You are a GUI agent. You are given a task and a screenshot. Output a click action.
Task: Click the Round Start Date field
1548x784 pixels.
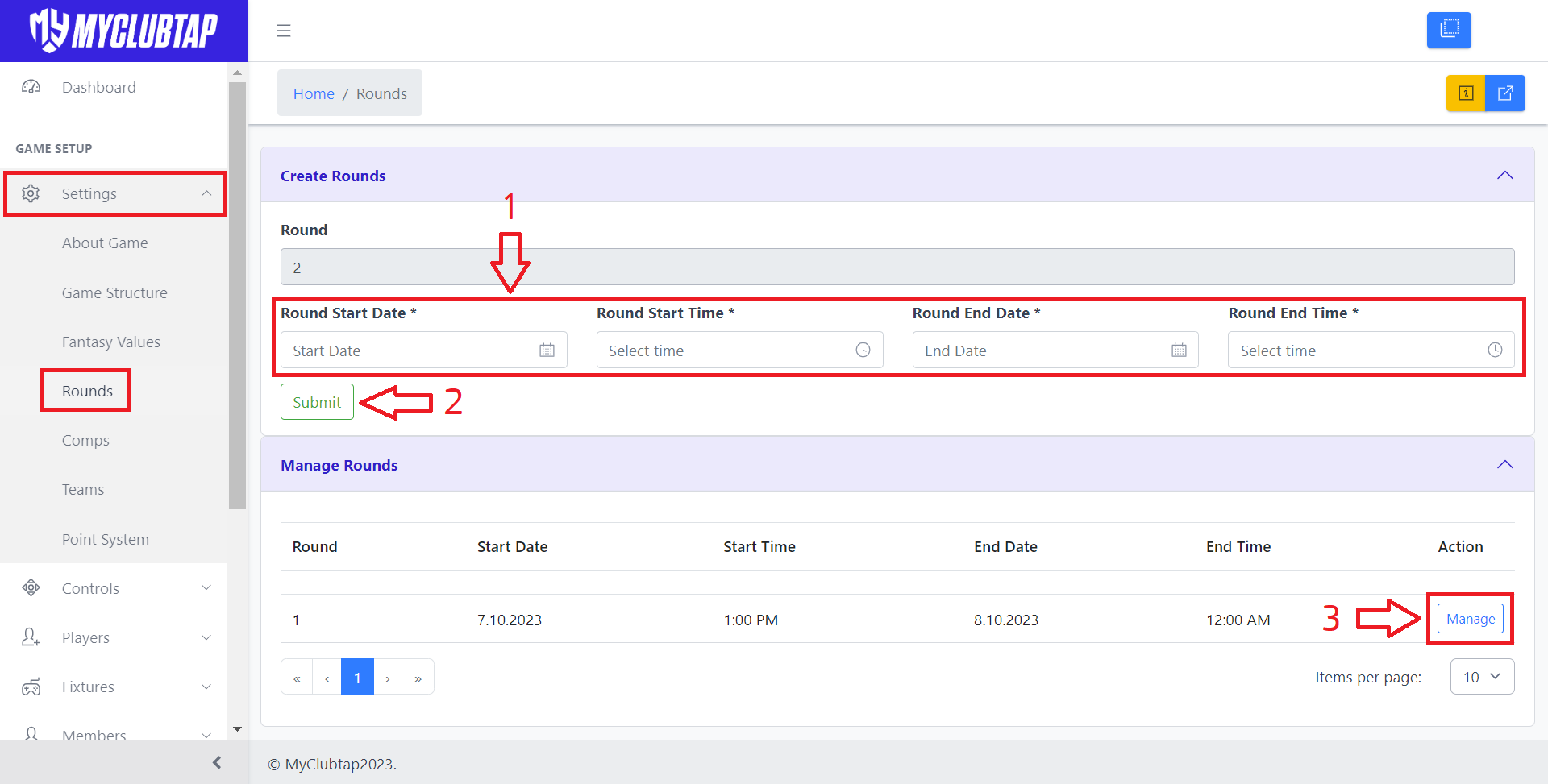click(x=424, y=351)
